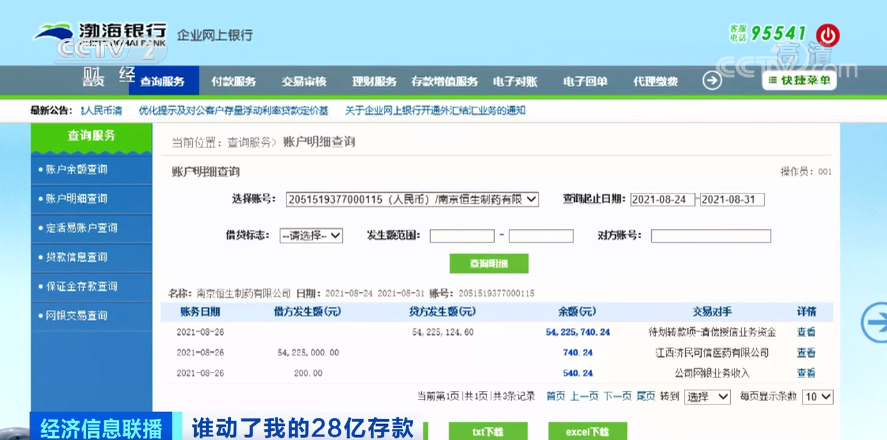This screenshot has width=887, height=440.
Task: Click the start date field 2021-08-24
Action: tap(662, 200)
